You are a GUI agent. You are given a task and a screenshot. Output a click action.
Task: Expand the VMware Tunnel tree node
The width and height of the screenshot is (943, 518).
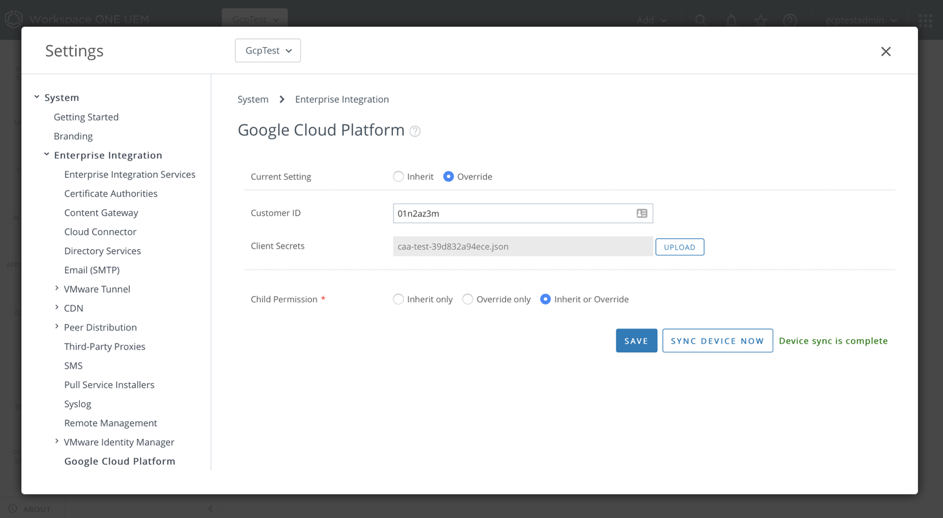coord(57,288)
